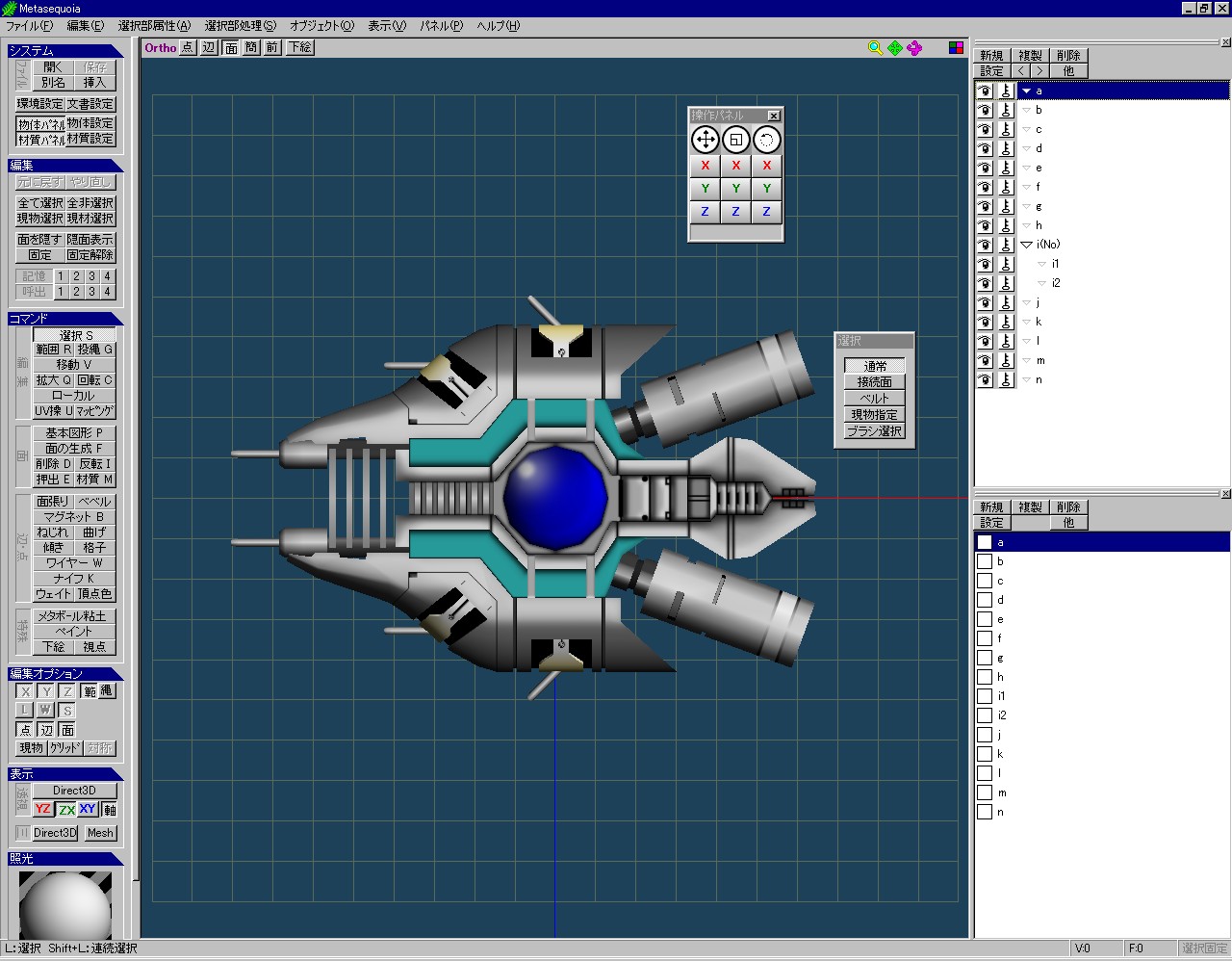1232x961 pixels.
Task: Open the 選択部処理(S) menu
Action: pos(240,26)
